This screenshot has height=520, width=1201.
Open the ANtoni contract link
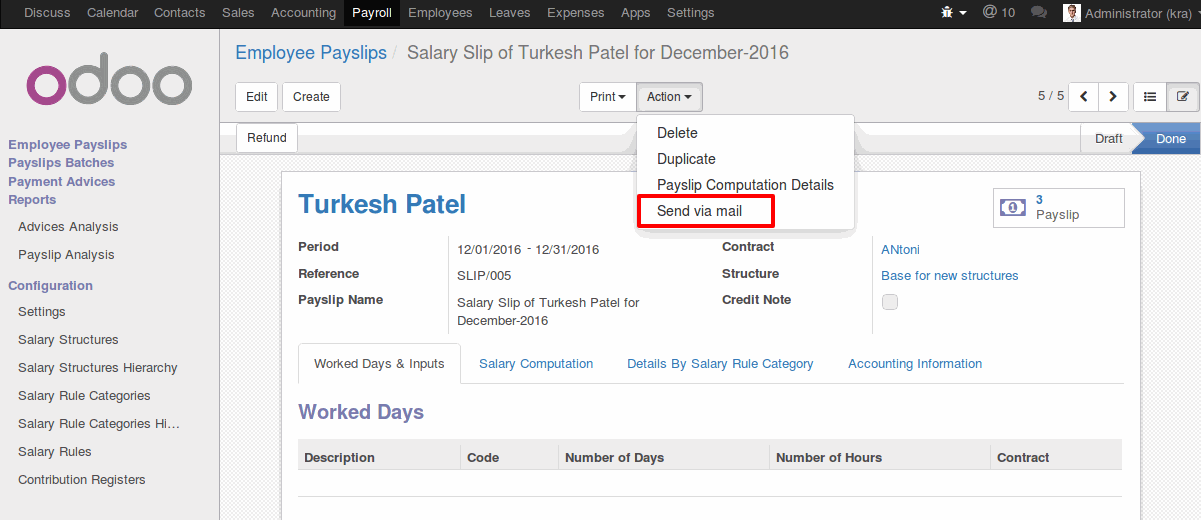(900, 249)
